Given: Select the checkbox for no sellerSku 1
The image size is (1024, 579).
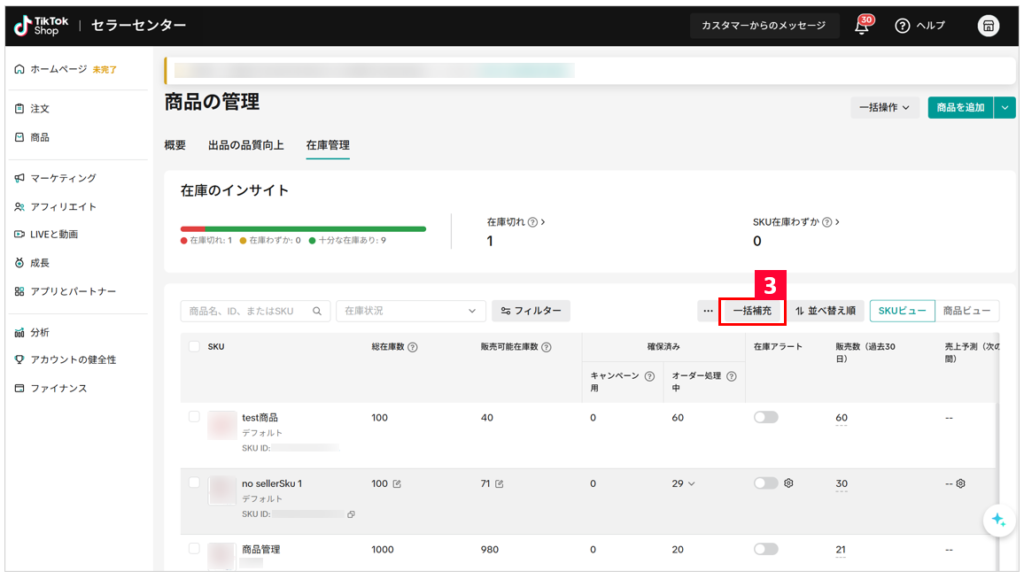Looking at the screenshot, I should (x=194, y=482).
